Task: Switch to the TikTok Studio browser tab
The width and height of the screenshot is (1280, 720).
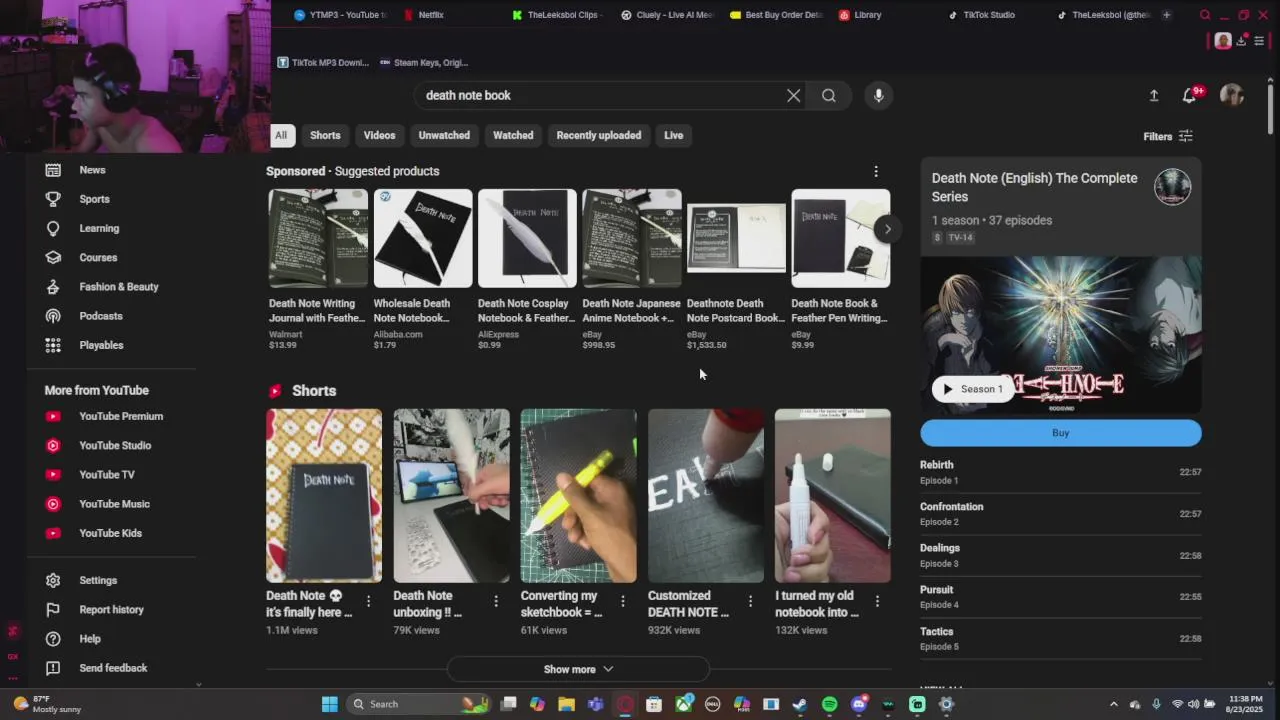Action: pos(988,15)
